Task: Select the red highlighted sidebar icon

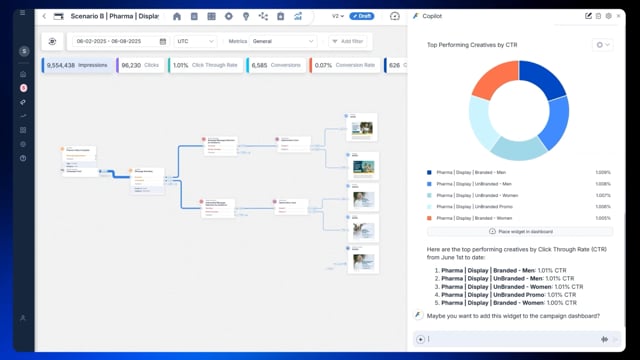Action: point(24,88)
